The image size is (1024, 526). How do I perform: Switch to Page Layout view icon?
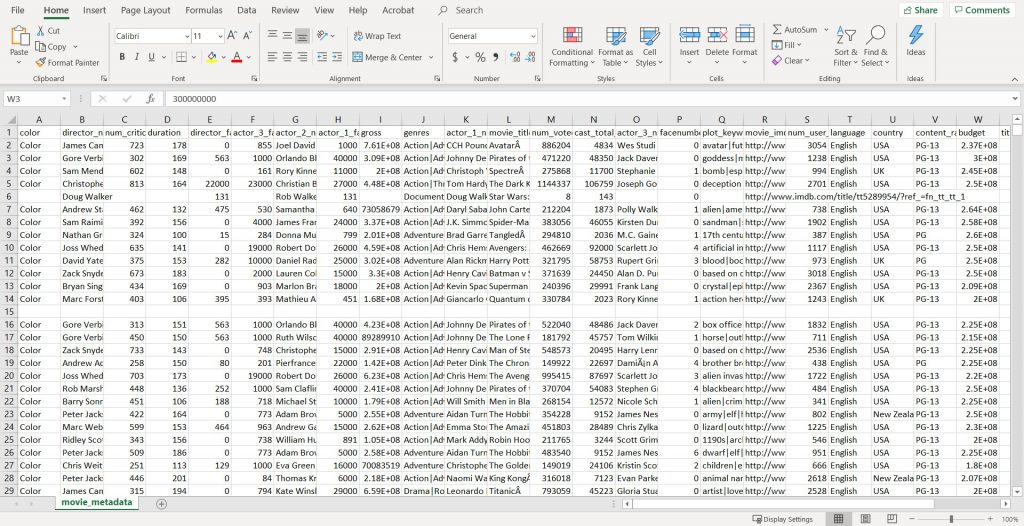(865, 519)
